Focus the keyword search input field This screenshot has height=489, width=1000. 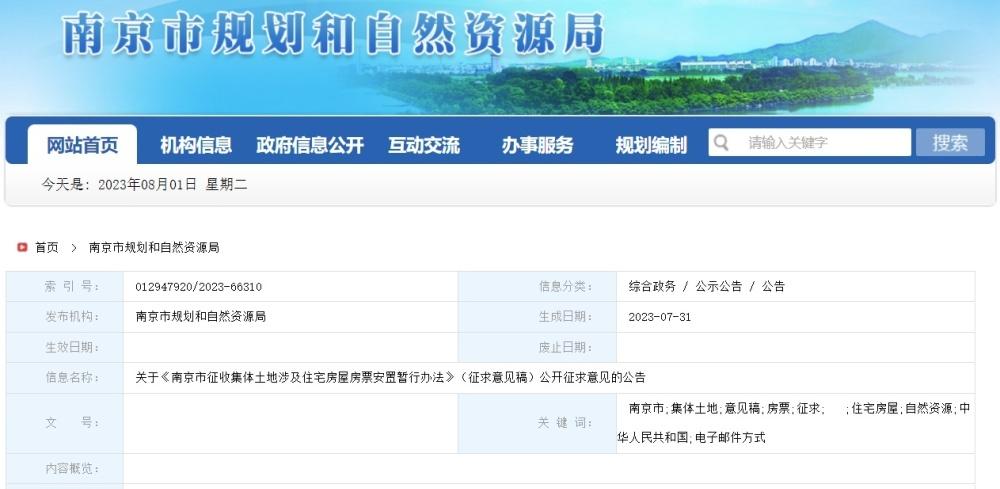[810, 142]
